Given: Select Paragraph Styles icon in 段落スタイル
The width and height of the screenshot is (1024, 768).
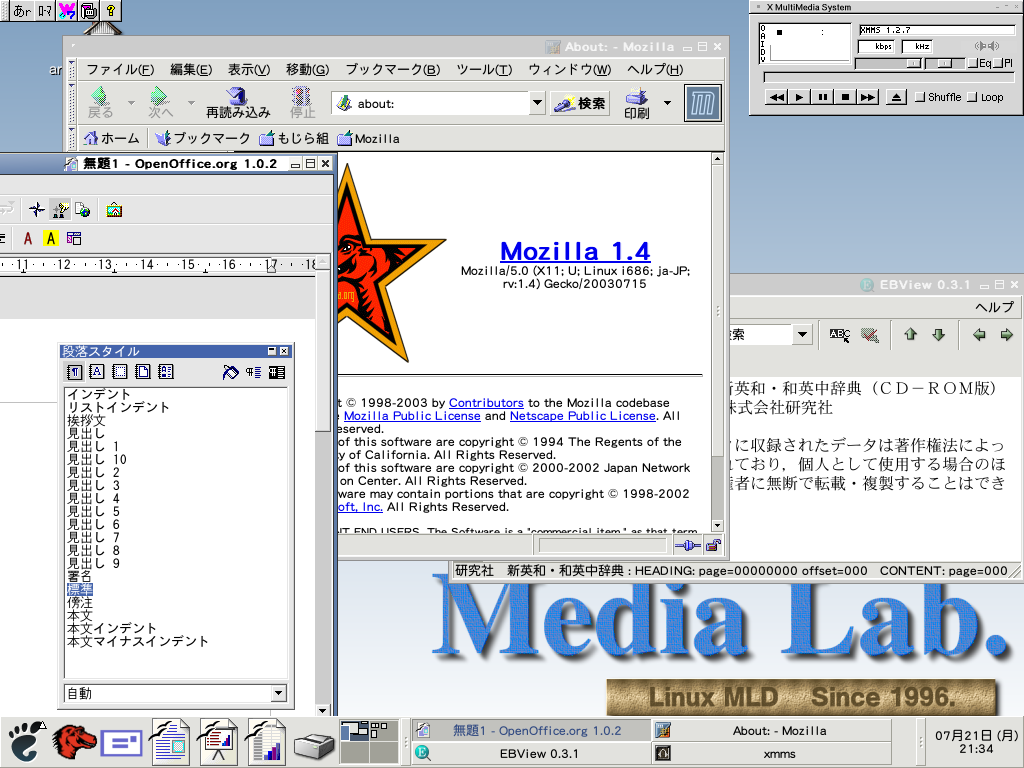Looking at the screenshot, I should pos(74,372).
